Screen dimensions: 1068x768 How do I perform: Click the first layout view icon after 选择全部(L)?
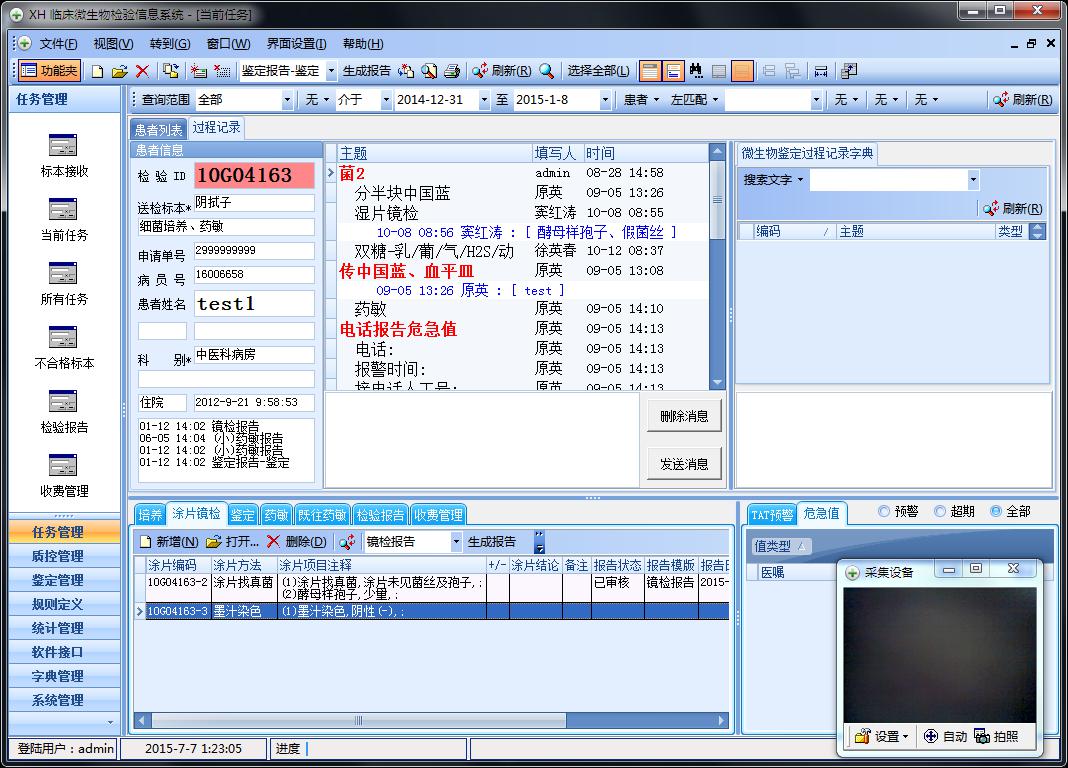650,71
